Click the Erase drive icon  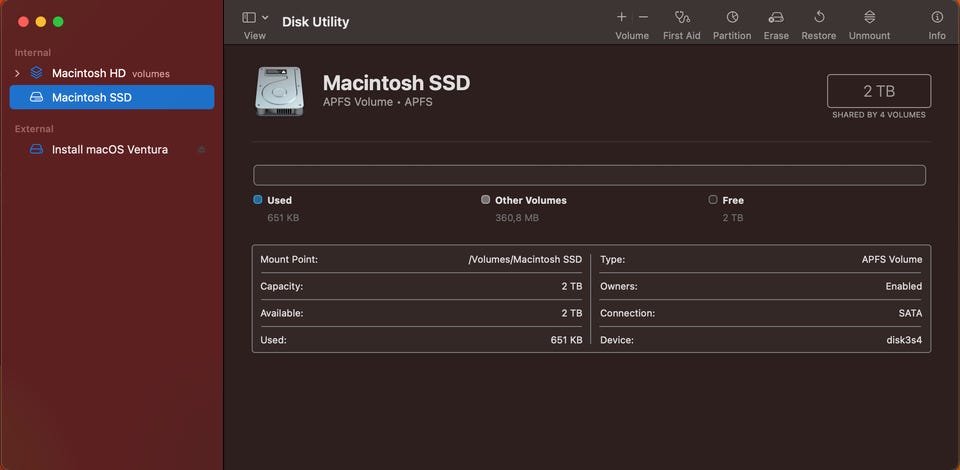[x=776, y=17]
